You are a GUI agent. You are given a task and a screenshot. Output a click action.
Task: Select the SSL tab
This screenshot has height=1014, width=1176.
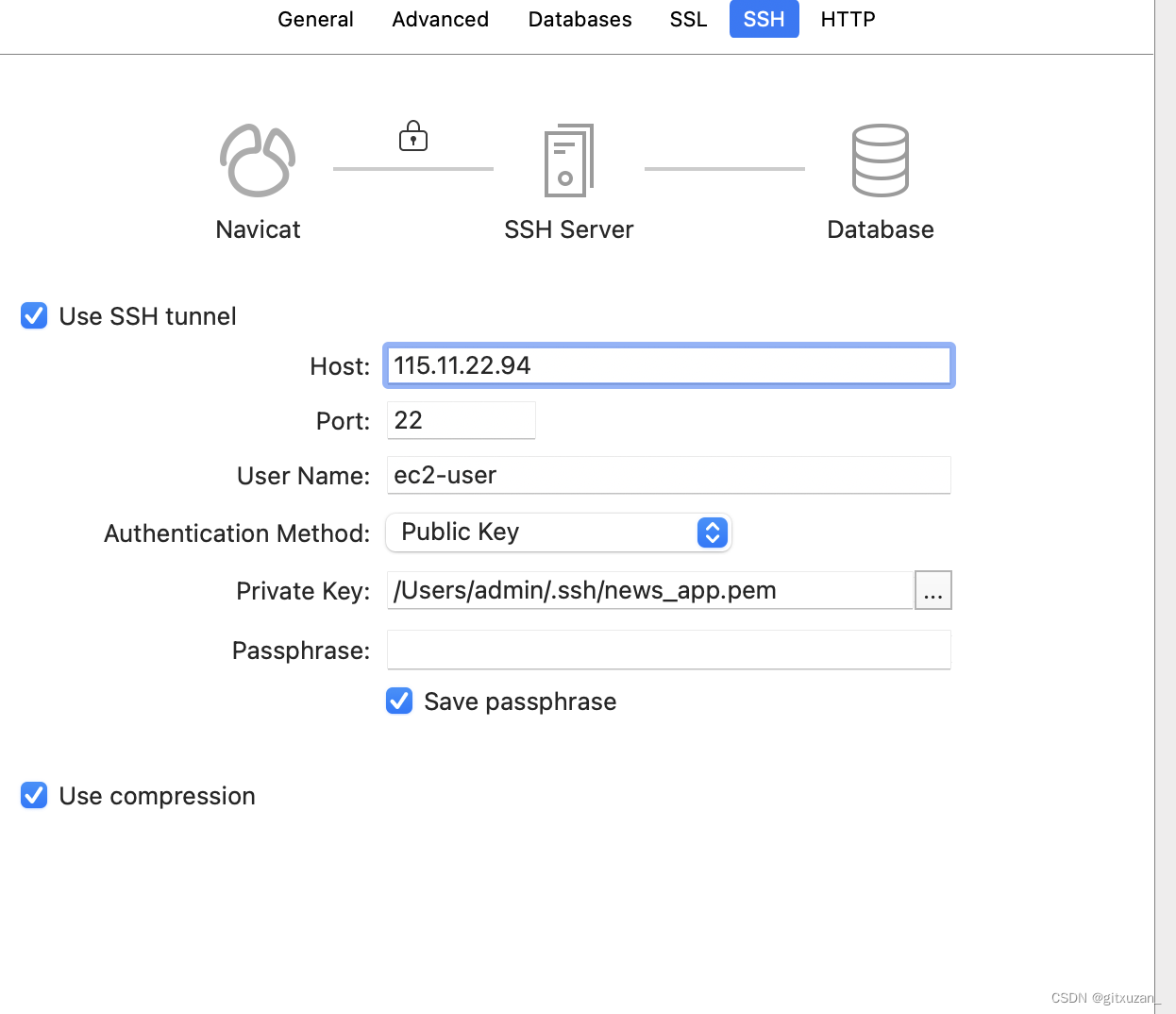[689, 19]
